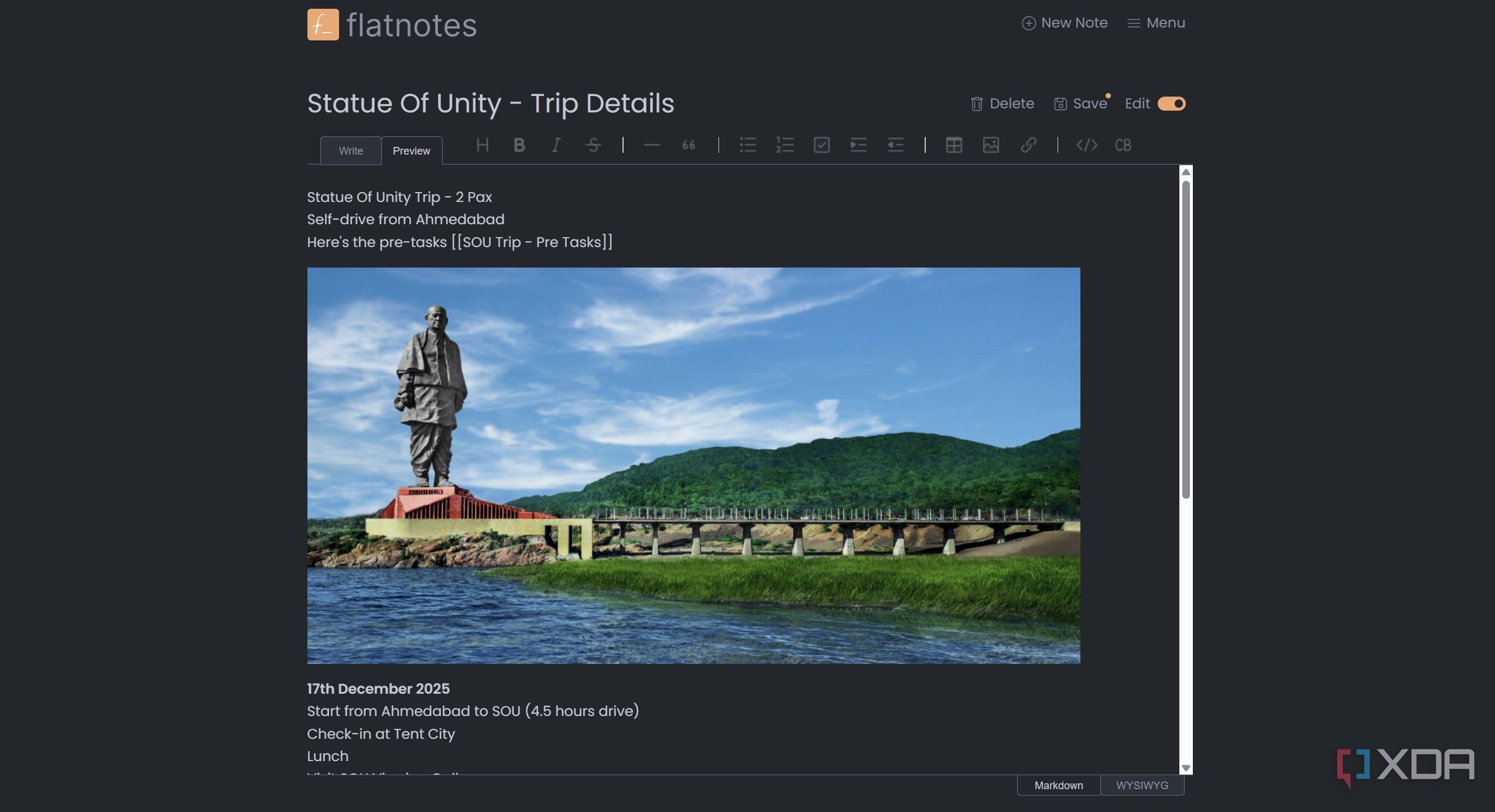The width and height of the screenshot is (1495, 812).
Task: Save the note
Action: pyautogui.click(x=1081, y=104)
